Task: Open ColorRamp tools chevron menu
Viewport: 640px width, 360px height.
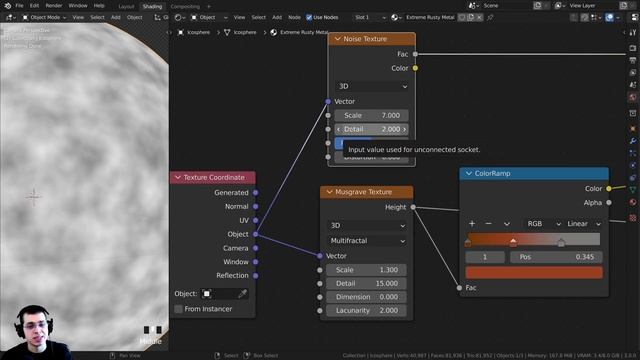Action: click(x=507, y=224)
